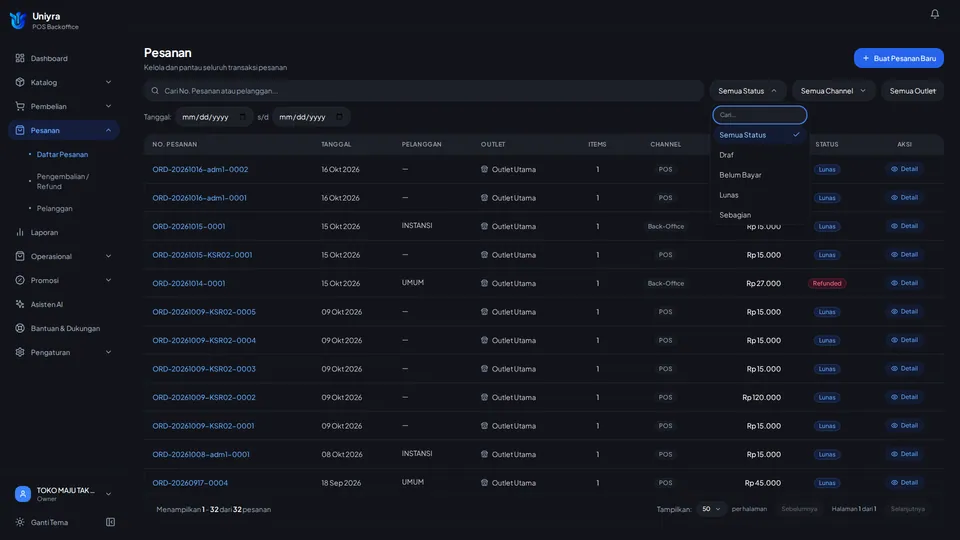Click the Operasional clipboard icon
This screenshot has height=540, width=960.
click(x=20, y=256)
